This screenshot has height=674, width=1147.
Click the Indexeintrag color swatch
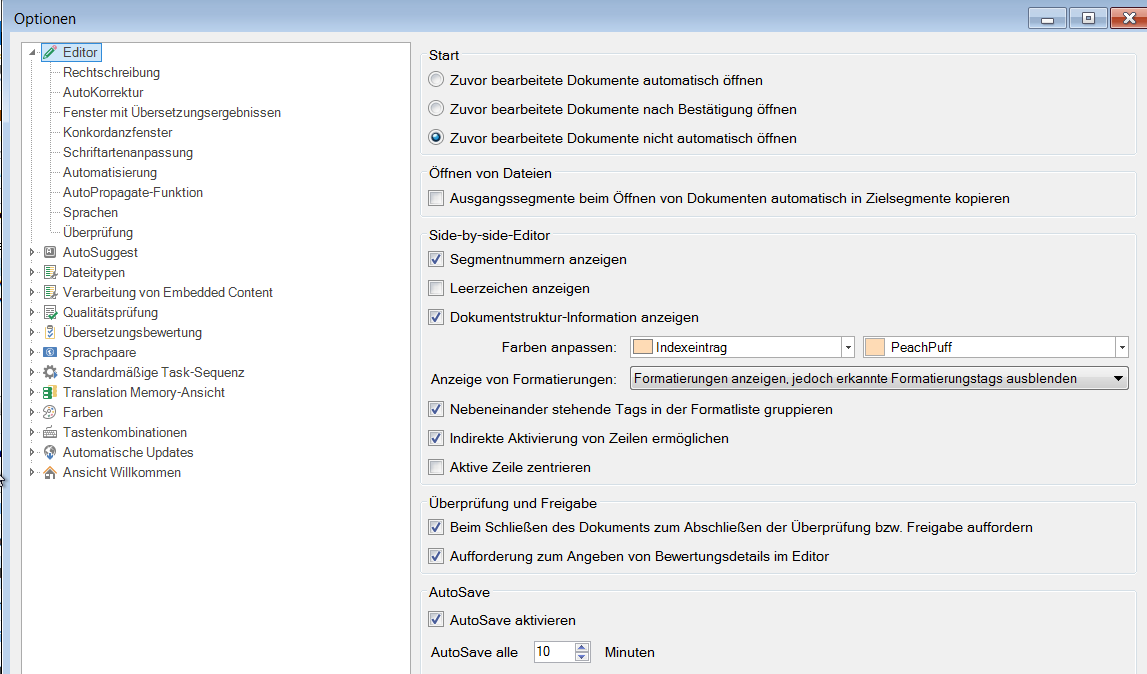click(x=643, y=347)
